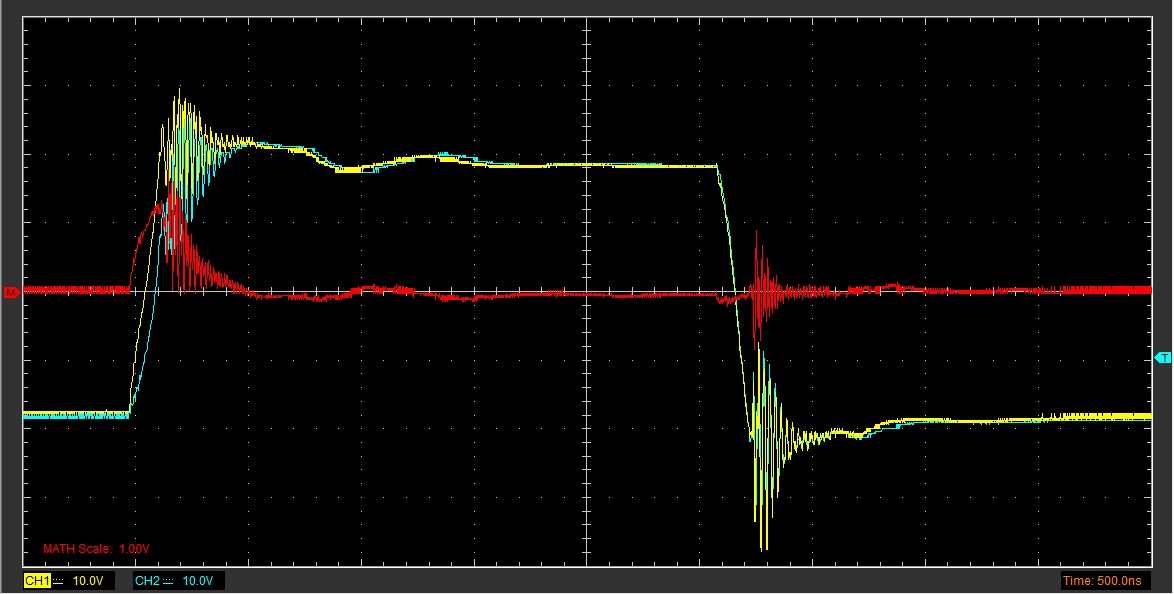Click where the rising edge begins
The height and width of the screenshot is (594, 1174).
pyautogui.click(x=130, y=412)
